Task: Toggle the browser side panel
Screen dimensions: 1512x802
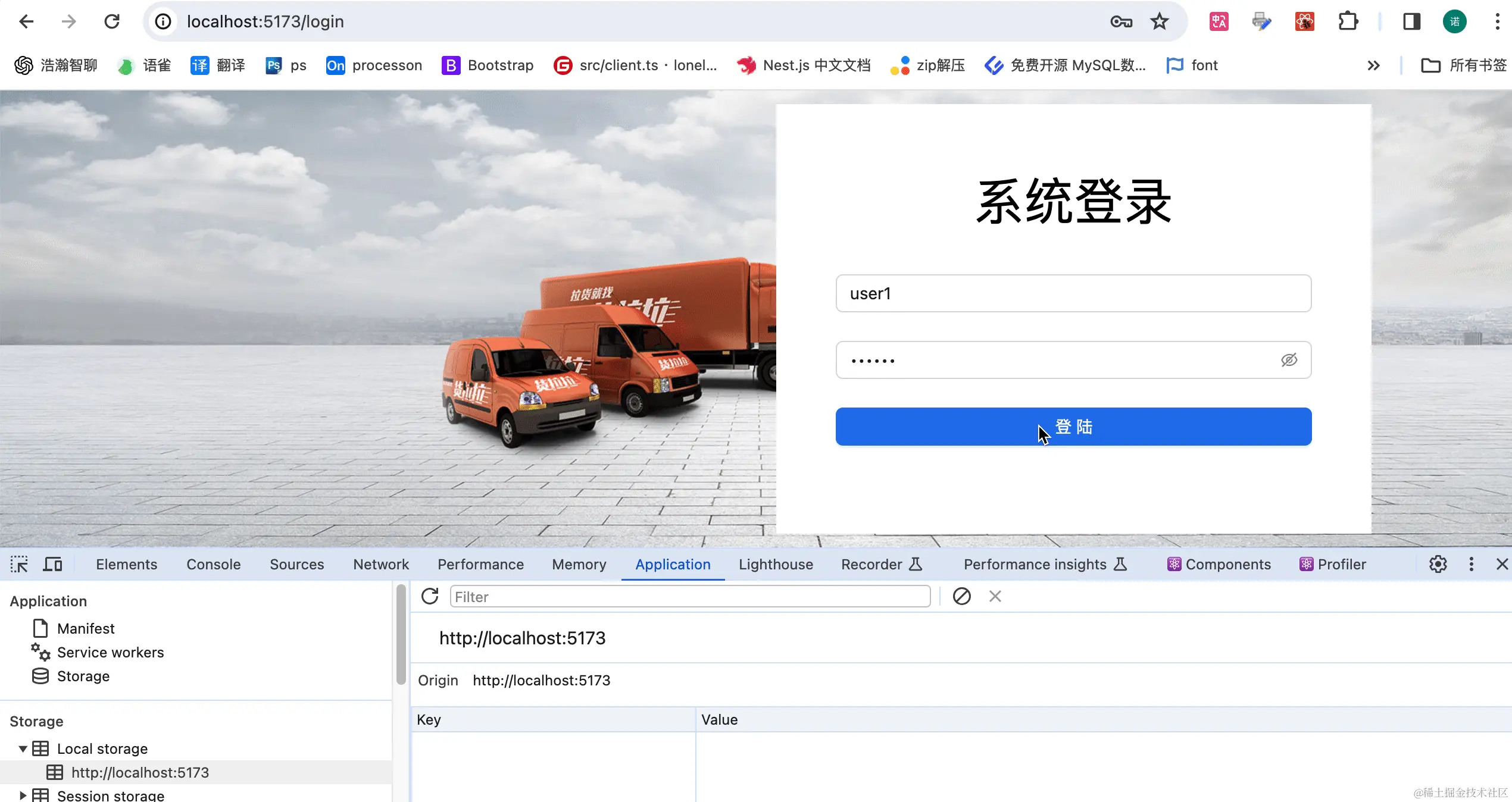Action: 1411,22
